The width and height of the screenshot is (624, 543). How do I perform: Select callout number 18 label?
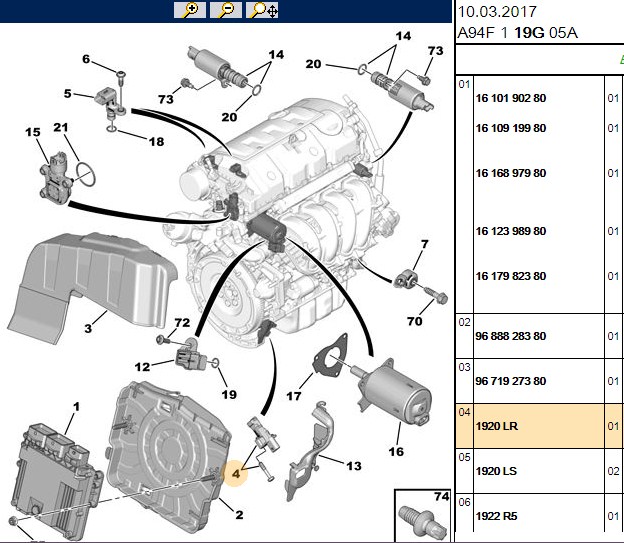(x=156, y=141)
